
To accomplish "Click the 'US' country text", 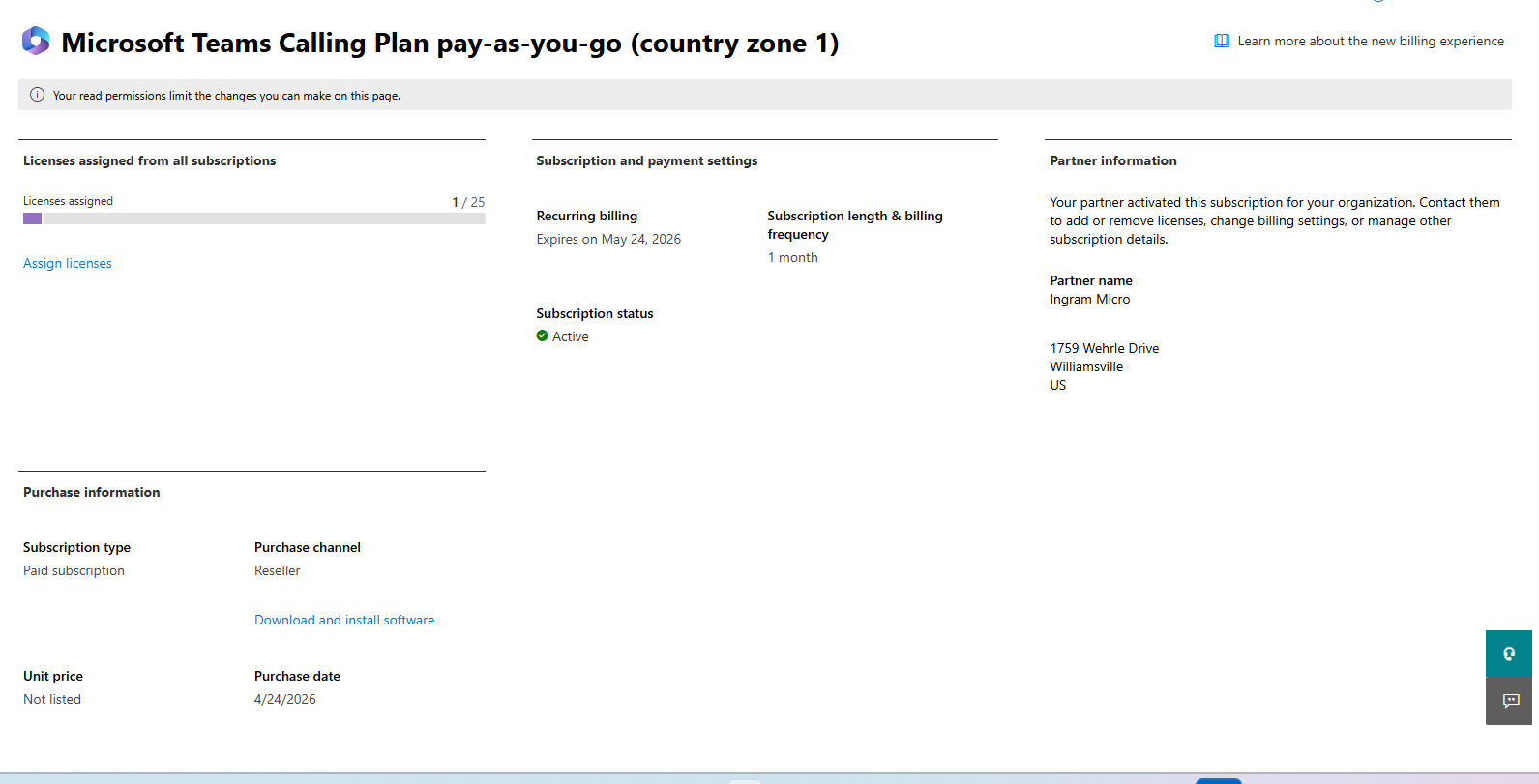I will 1058,385.
